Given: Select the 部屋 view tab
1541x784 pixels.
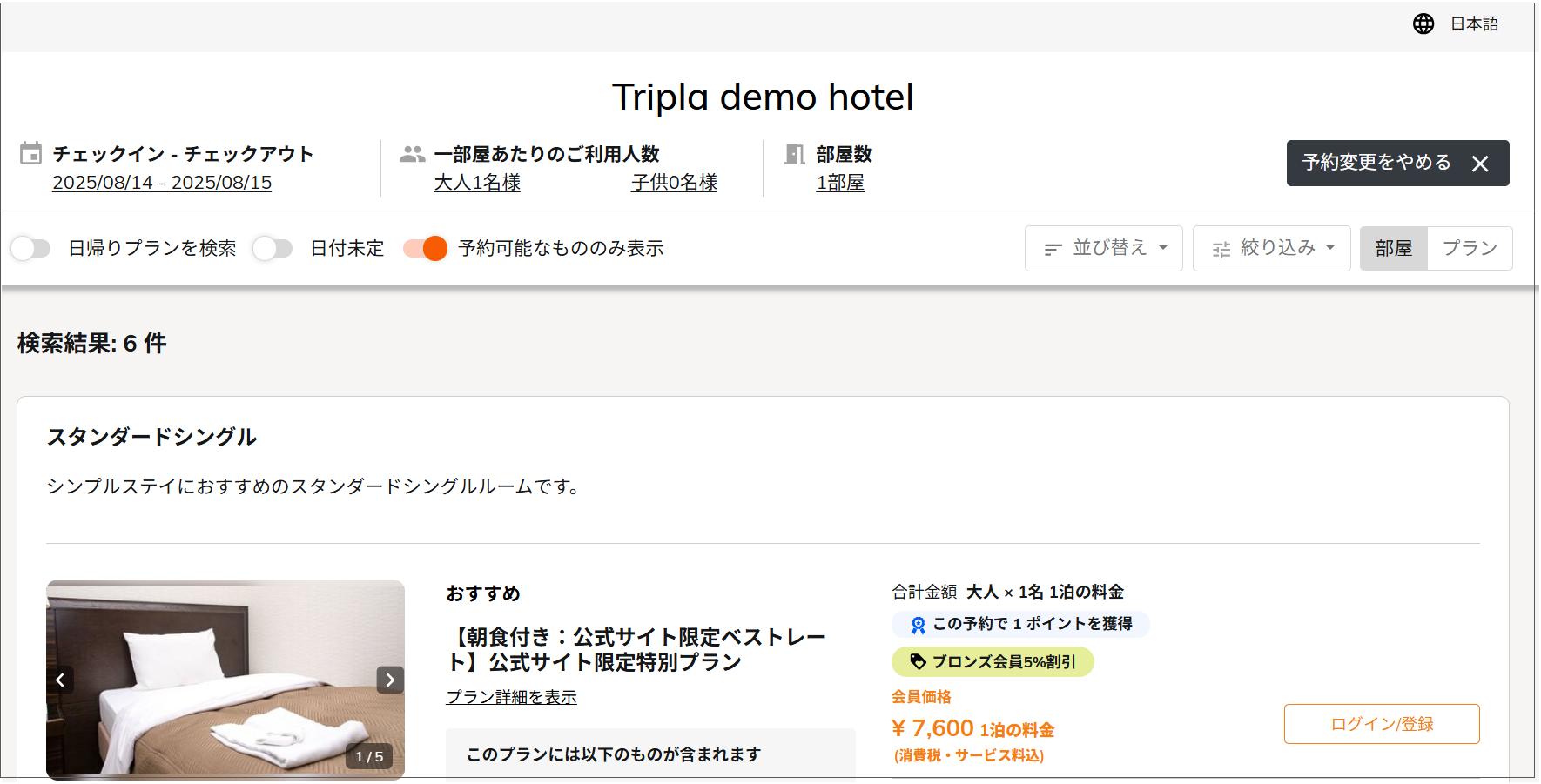Looking at the screenshot, I should 1394,248.
